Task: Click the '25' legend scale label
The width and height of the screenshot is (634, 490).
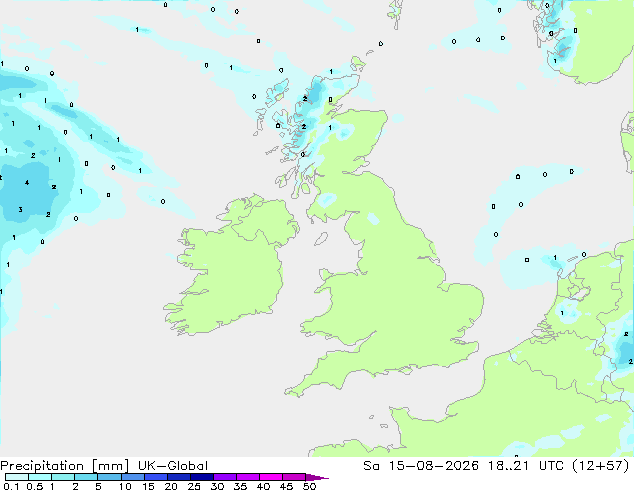Action: (x=194, y=486)
